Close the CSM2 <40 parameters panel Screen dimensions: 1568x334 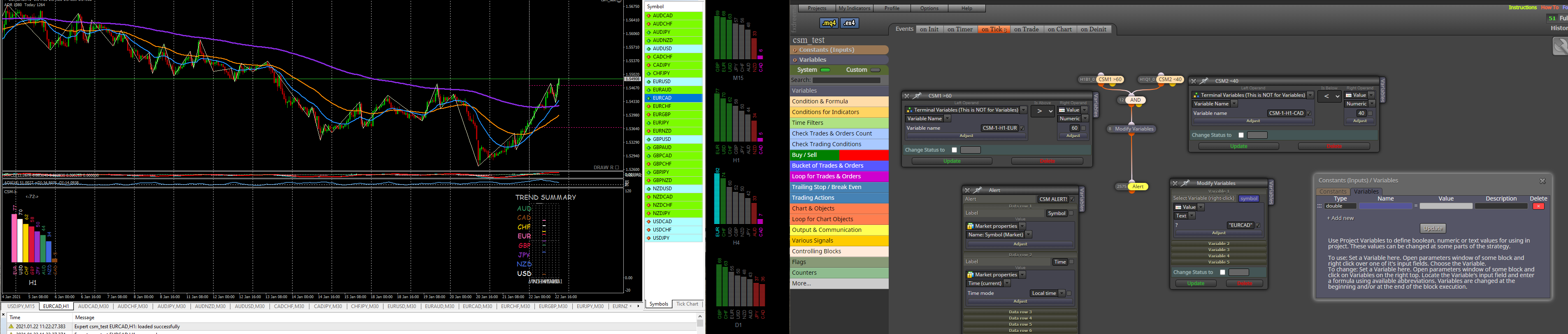(x=1193, y=81)
